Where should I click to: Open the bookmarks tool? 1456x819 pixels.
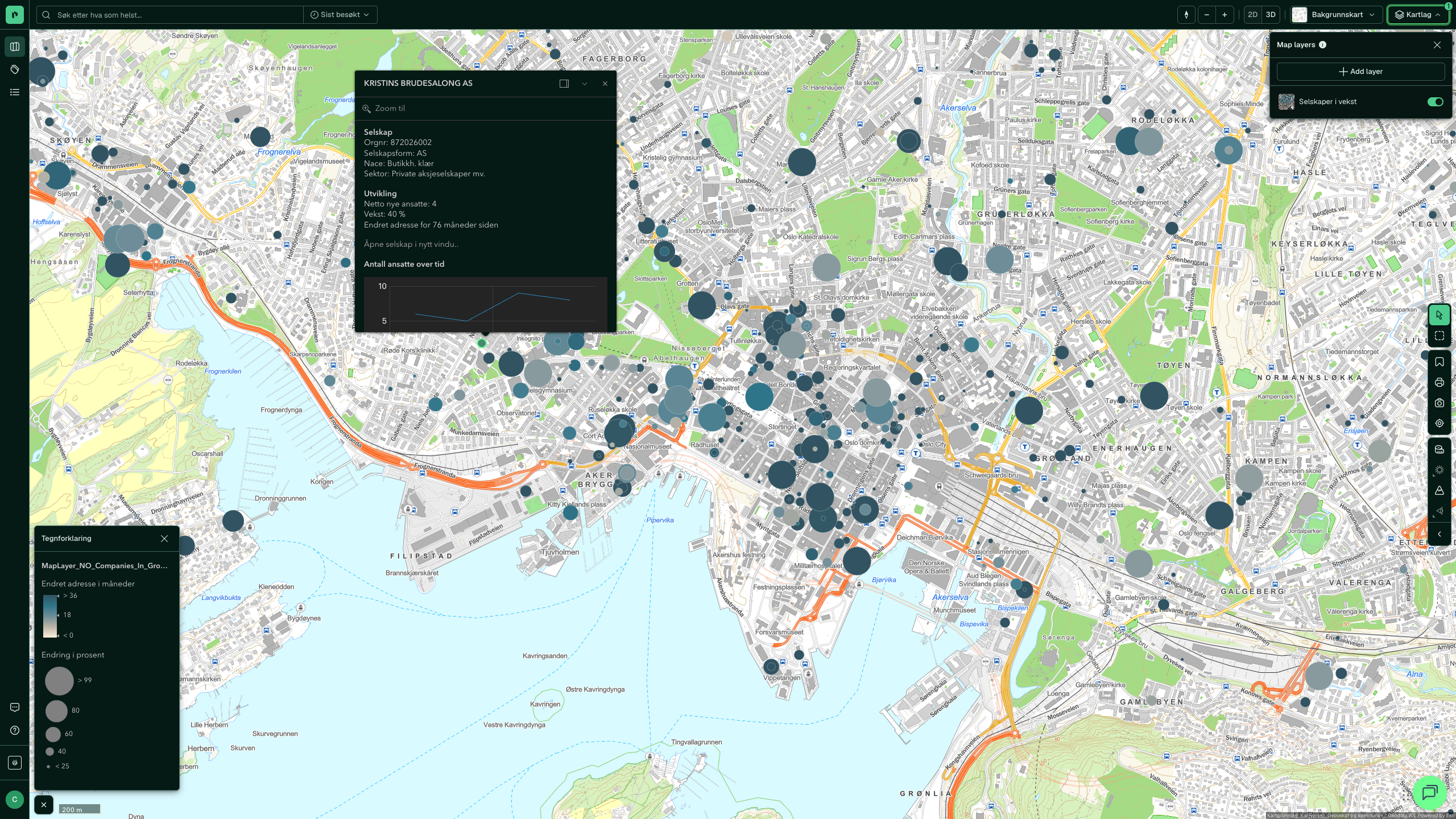pos(1440,362)
